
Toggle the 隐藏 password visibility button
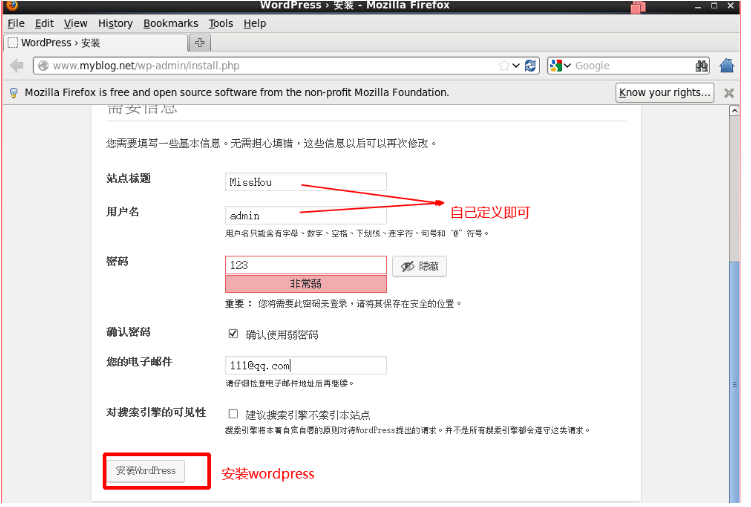coord(420,266)
